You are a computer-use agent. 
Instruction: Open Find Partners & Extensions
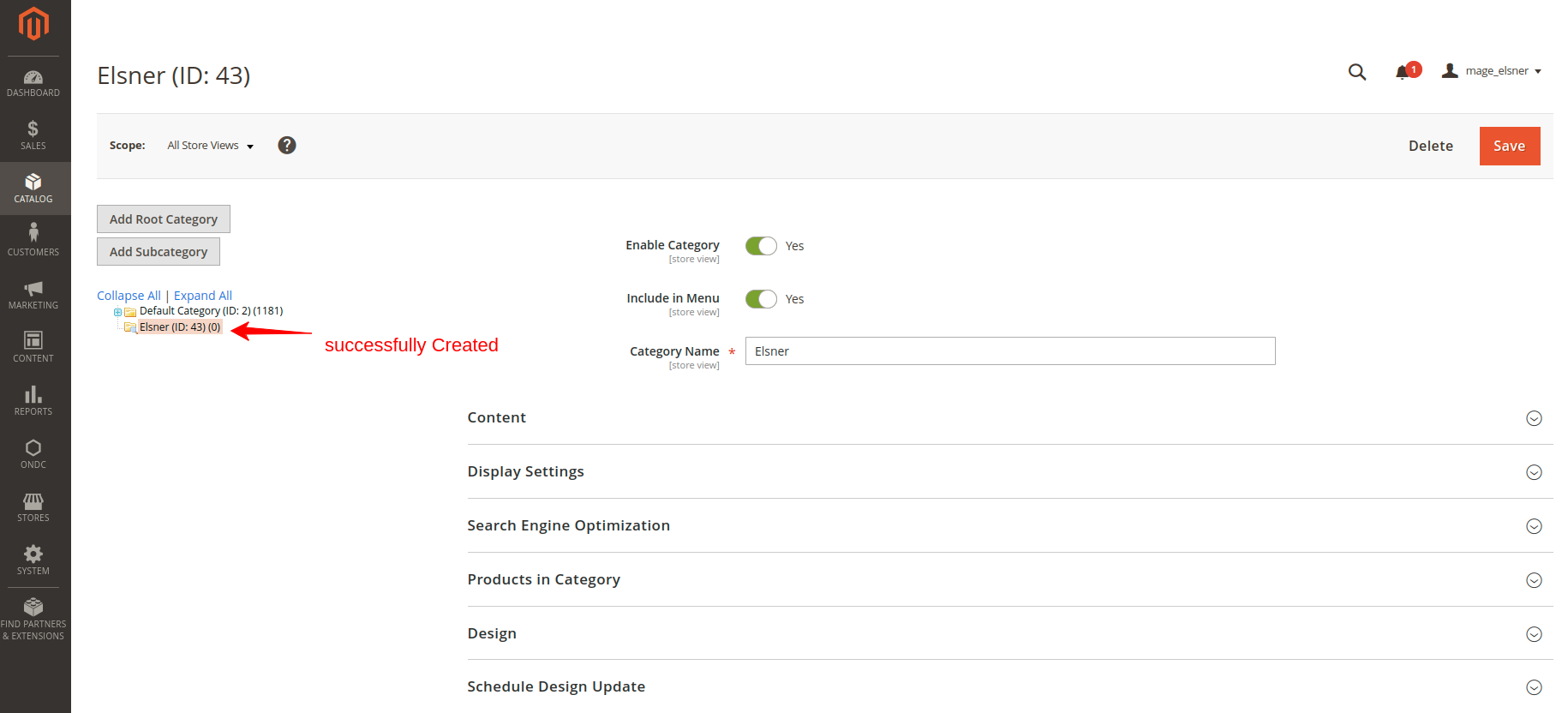(x=33, y=619)
